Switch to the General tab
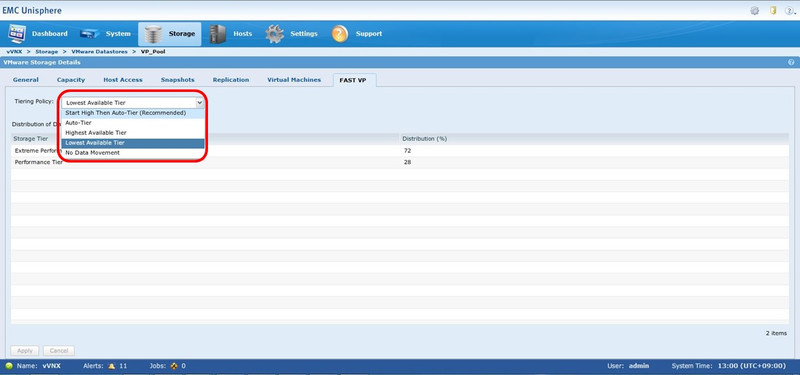The image size is (800, 375). click(26, 80)
